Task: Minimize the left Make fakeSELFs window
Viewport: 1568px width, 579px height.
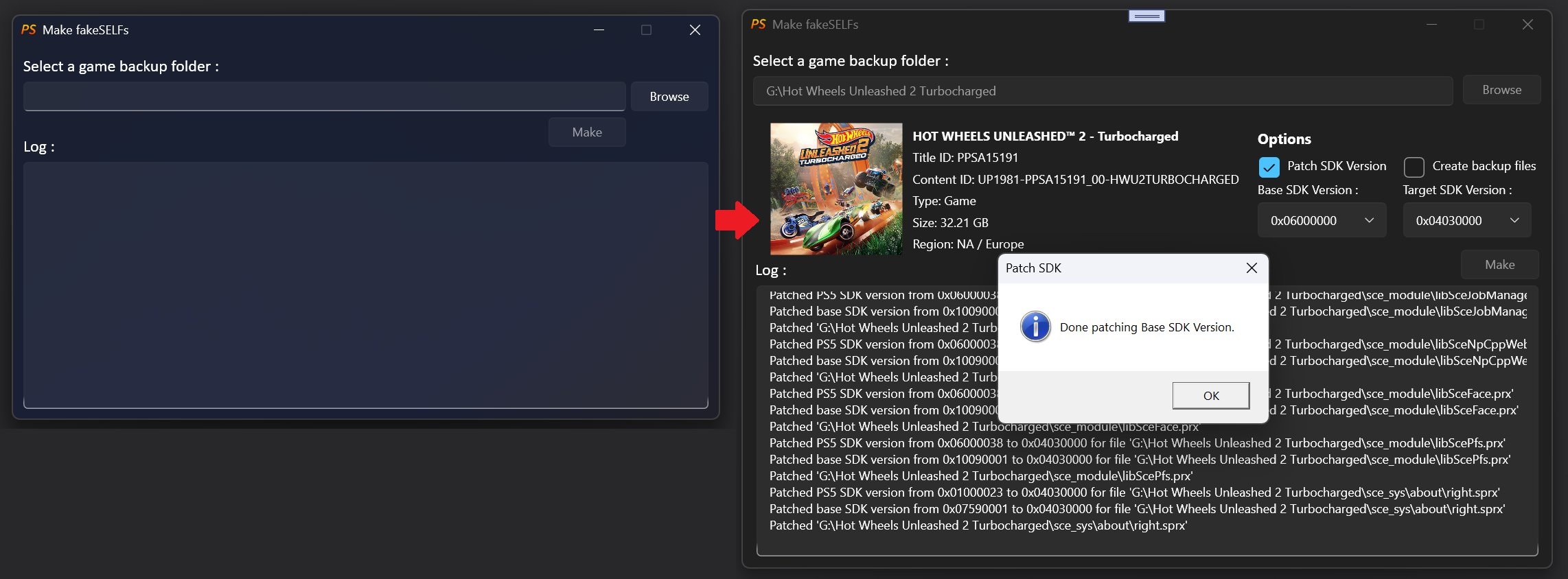Action: tap(599, 29)
